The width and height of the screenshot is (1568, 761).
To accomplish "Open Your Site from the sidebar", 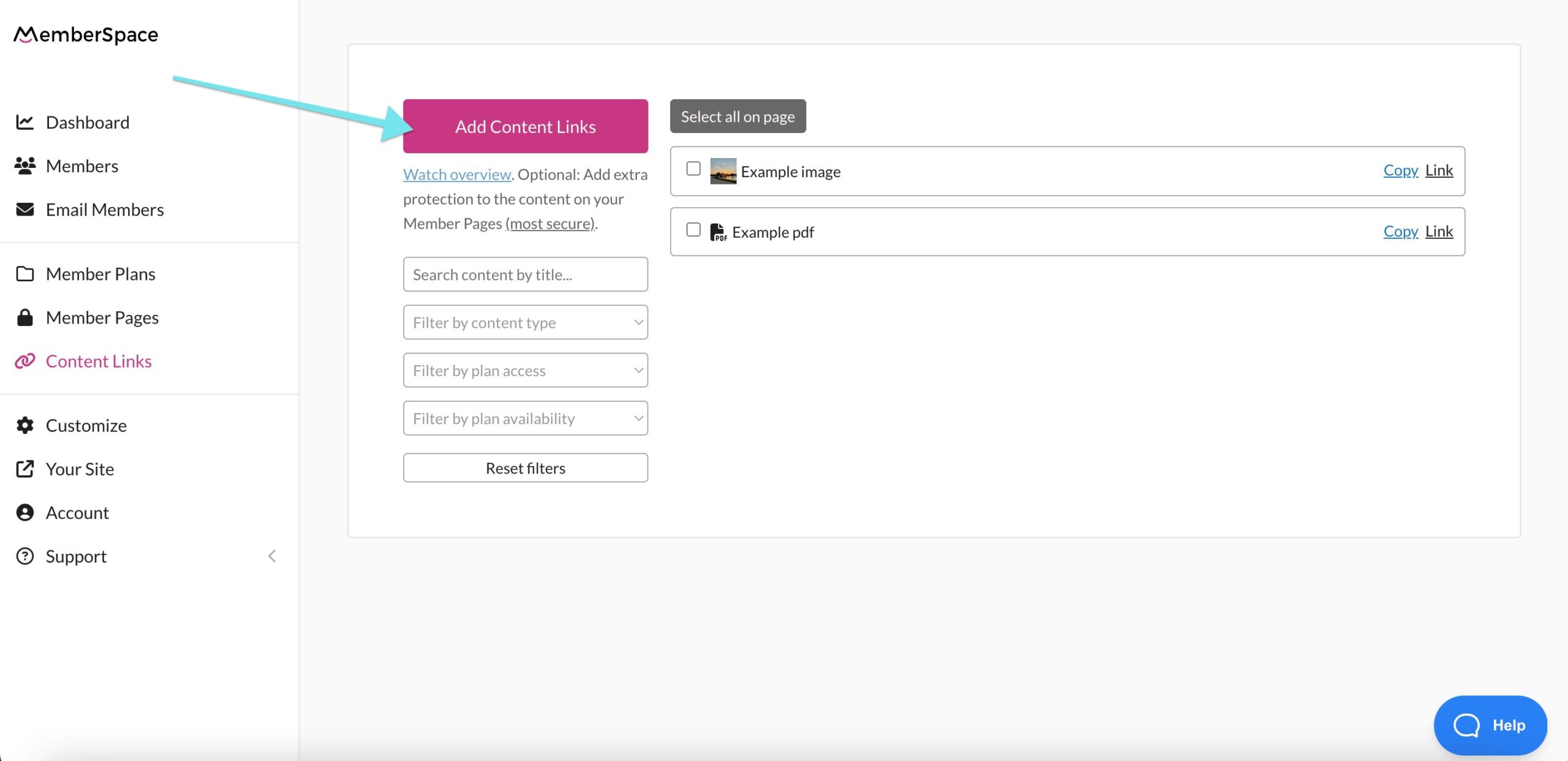I will click(x=80, y=469).
